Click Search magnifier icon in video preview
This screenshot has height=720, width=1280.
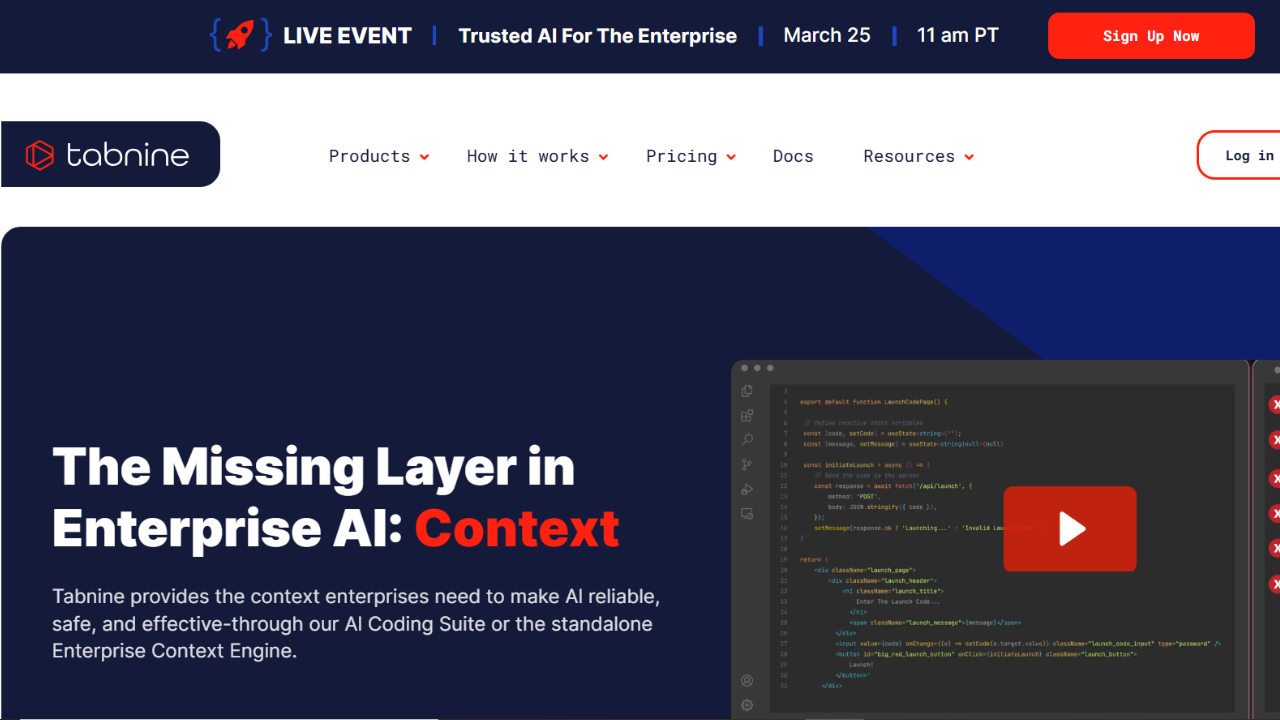pos(747,440)
